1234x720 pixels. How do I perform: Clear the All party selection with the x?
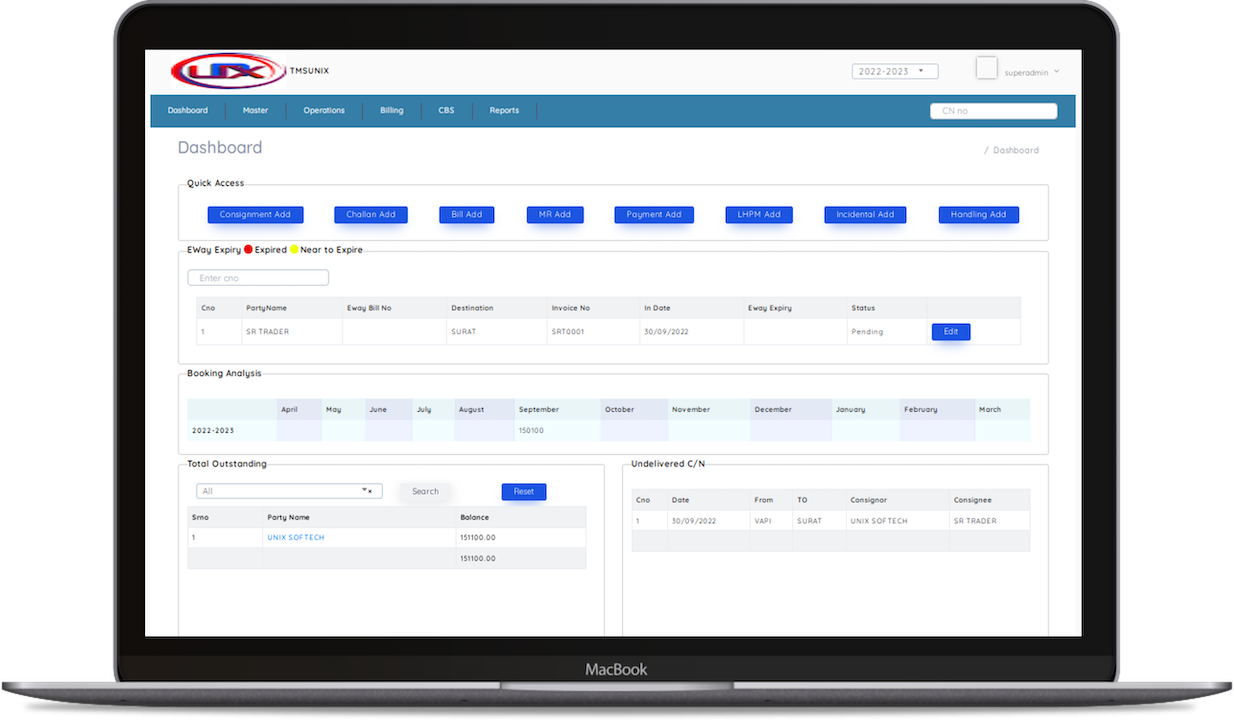pos(370,491)
